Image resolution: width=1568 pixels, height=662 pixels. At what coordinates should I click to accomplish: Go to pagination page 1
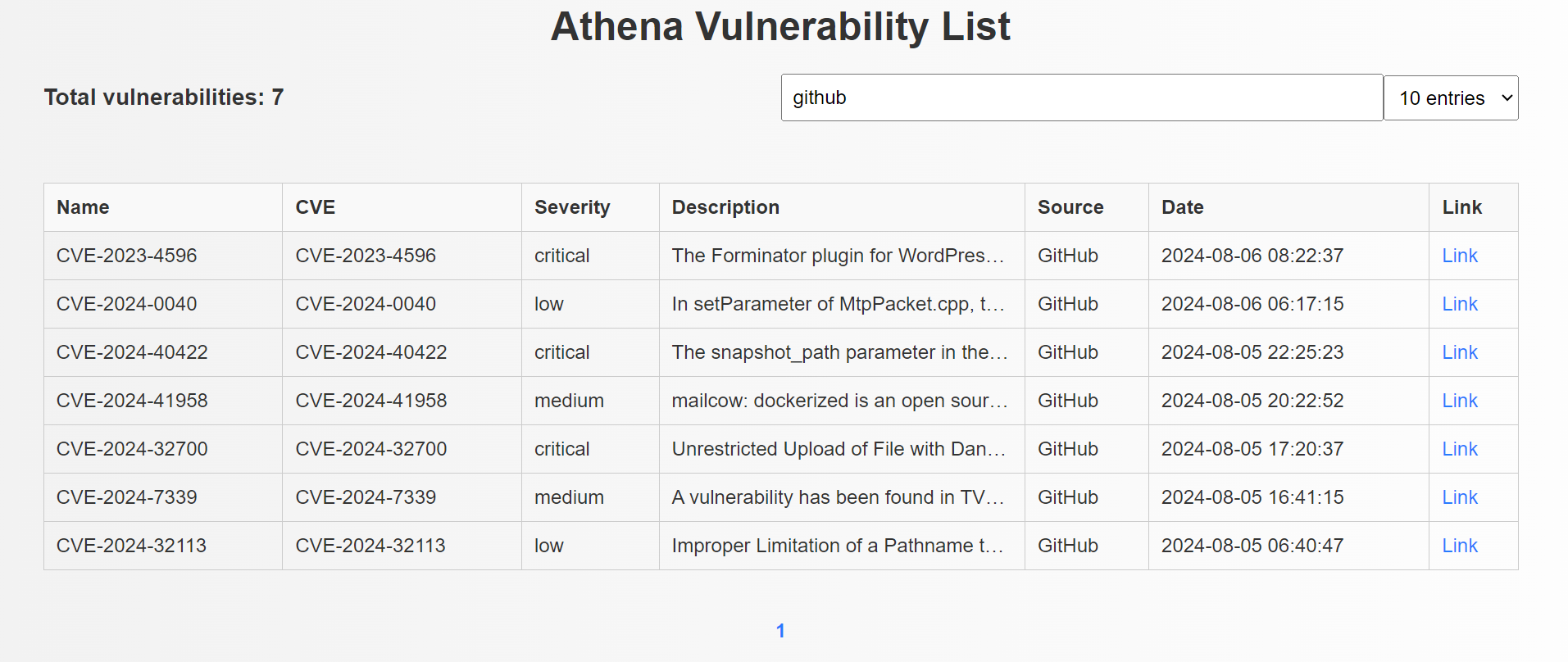(780, 631)
